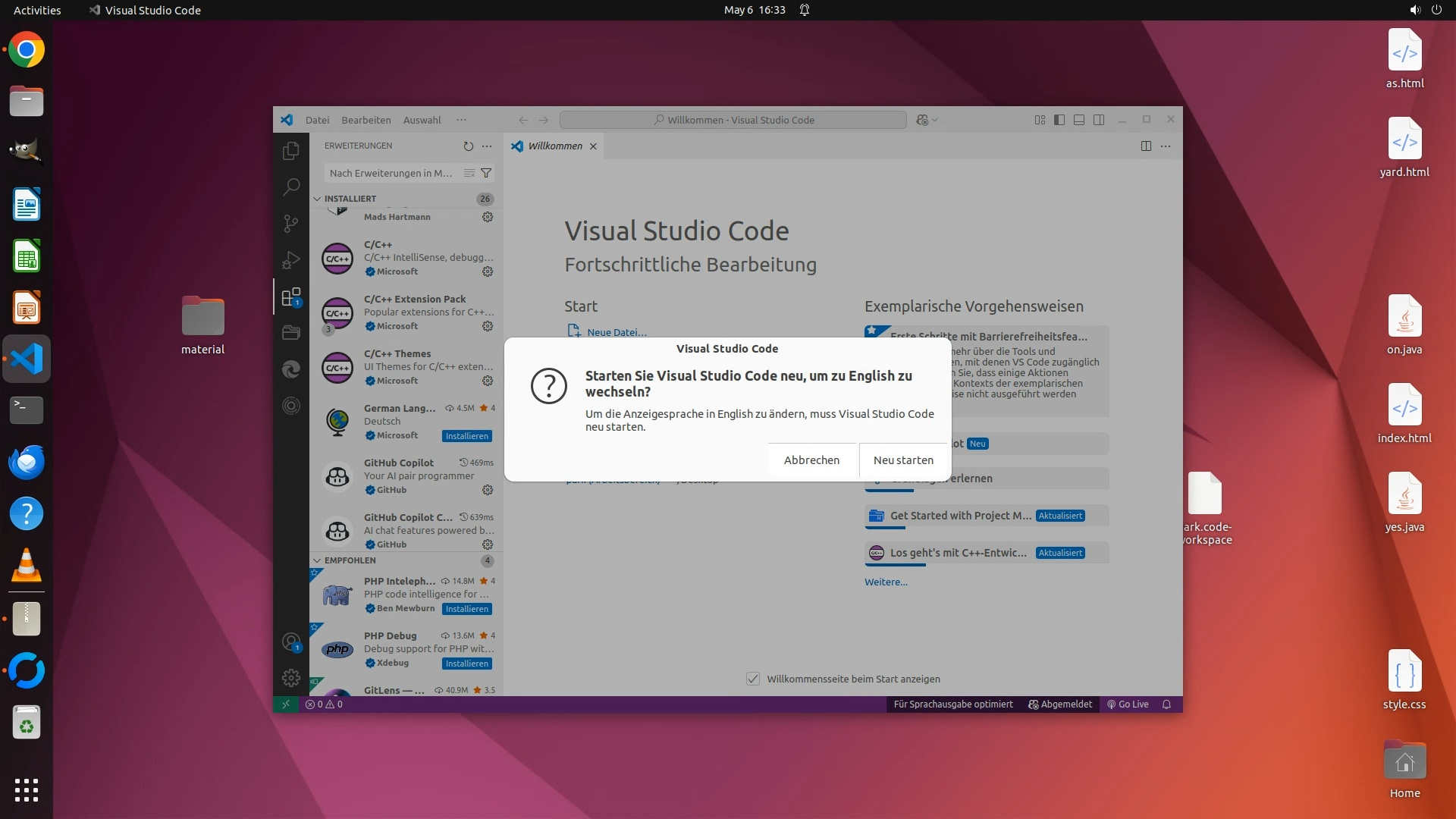The image size is (1456, 819).
Task: Click the extensions search input field
Action: [x=391, y=173]
